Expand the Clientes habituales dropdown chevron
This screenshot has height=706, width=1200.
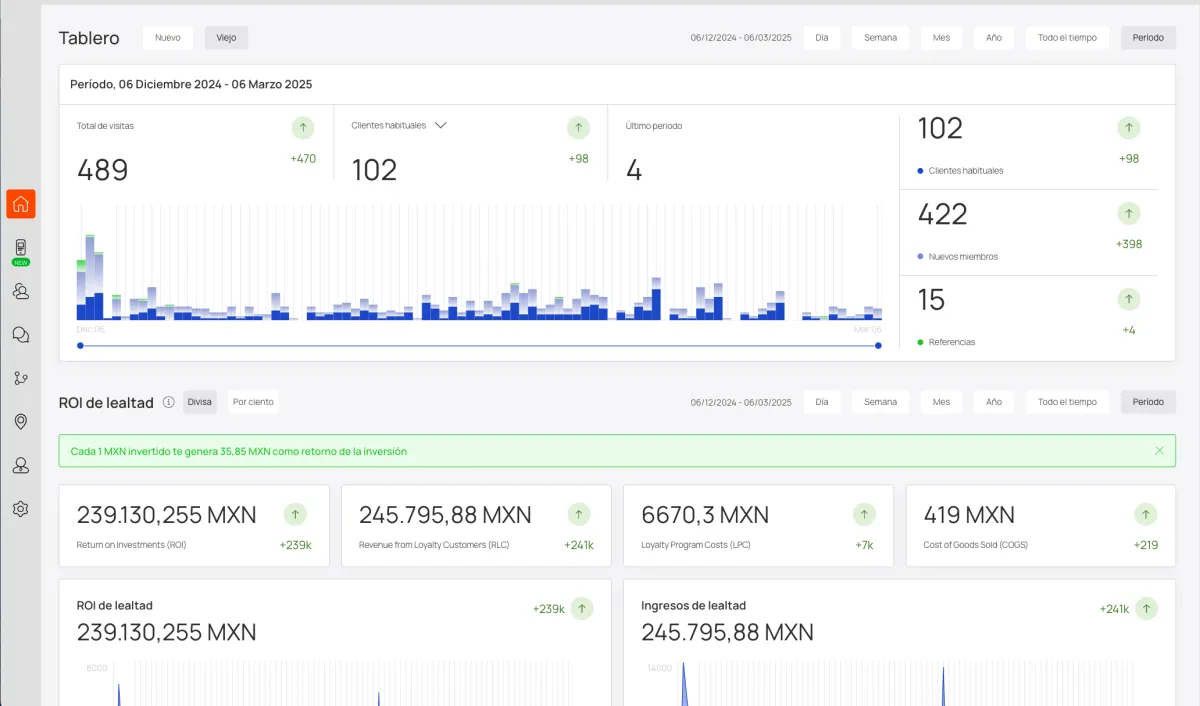[440, 126]
